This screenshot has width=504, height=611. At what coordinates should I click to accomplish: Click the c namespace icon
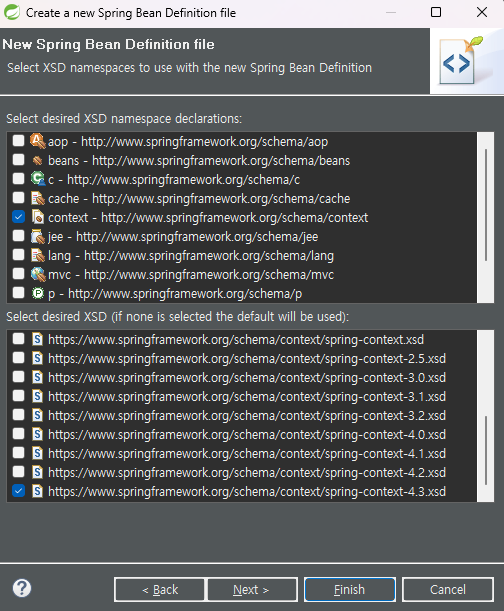point(38,179)
